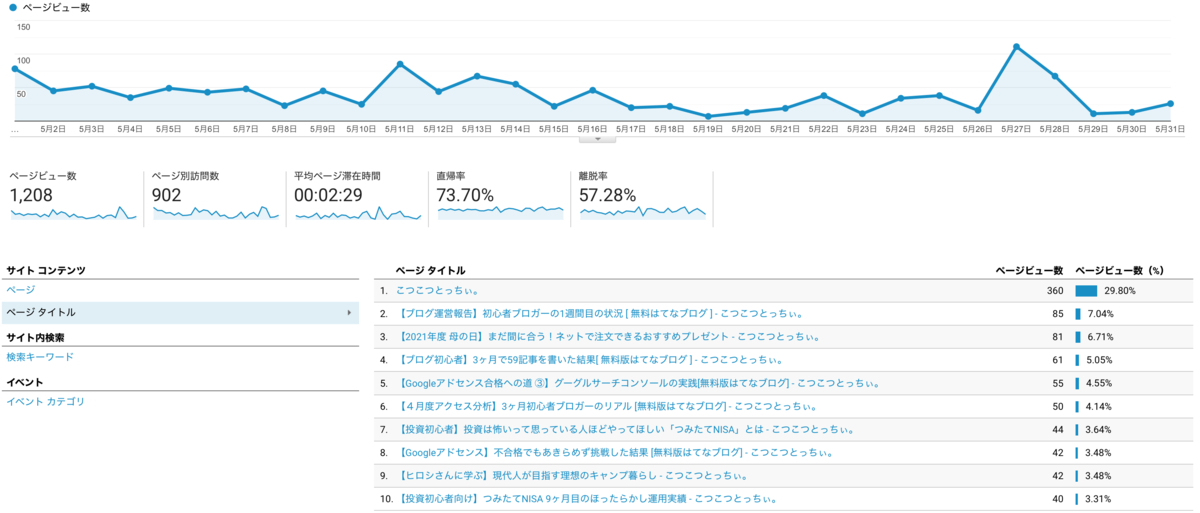Collapse the chart using the small arrow handle
Viewport: 1200px width, 513px height.
click(x=598, y=139)
